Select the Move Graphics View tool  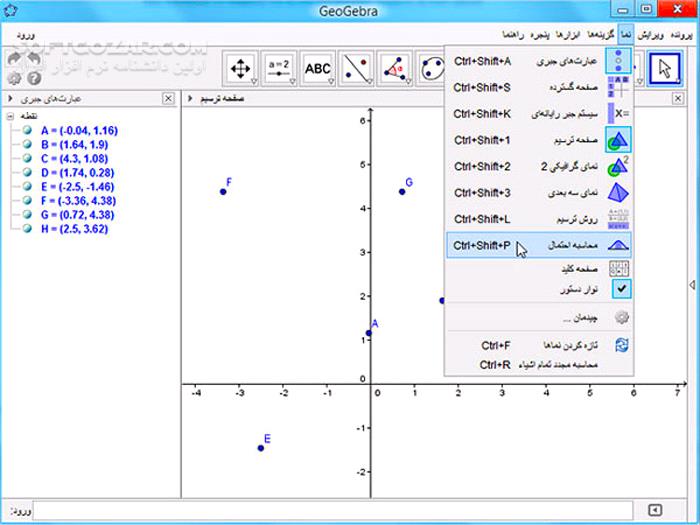click(x=240, y=69)
